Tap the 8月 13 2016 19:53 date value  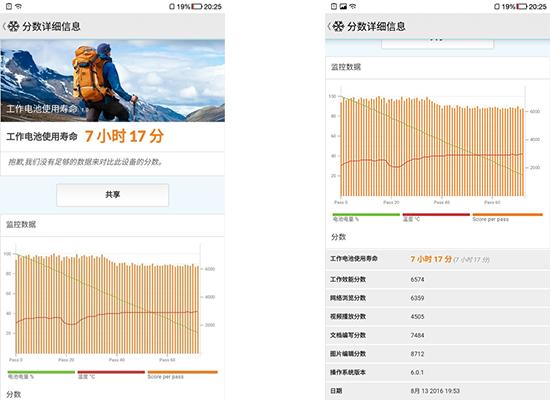click(x=435, y=391)
